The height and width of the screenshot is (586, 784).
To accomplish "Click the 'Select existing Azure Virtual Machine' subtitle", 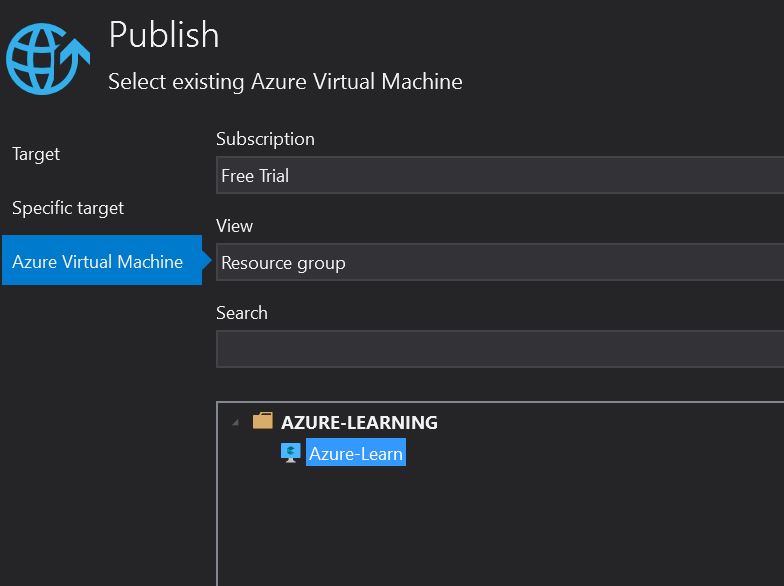I will [285, 81].
